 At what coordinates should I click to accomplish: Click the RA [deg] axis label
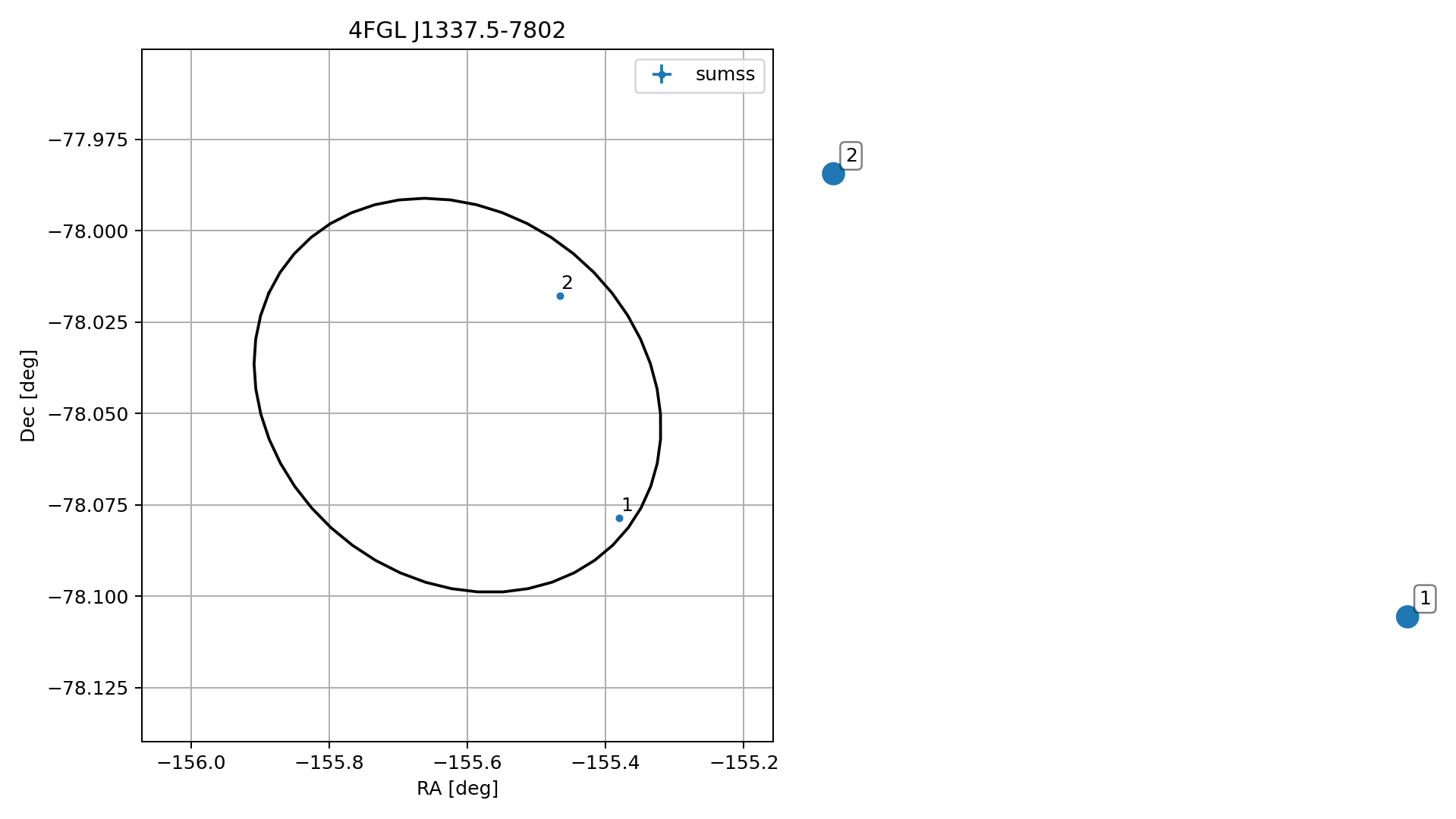pos(458,789)
